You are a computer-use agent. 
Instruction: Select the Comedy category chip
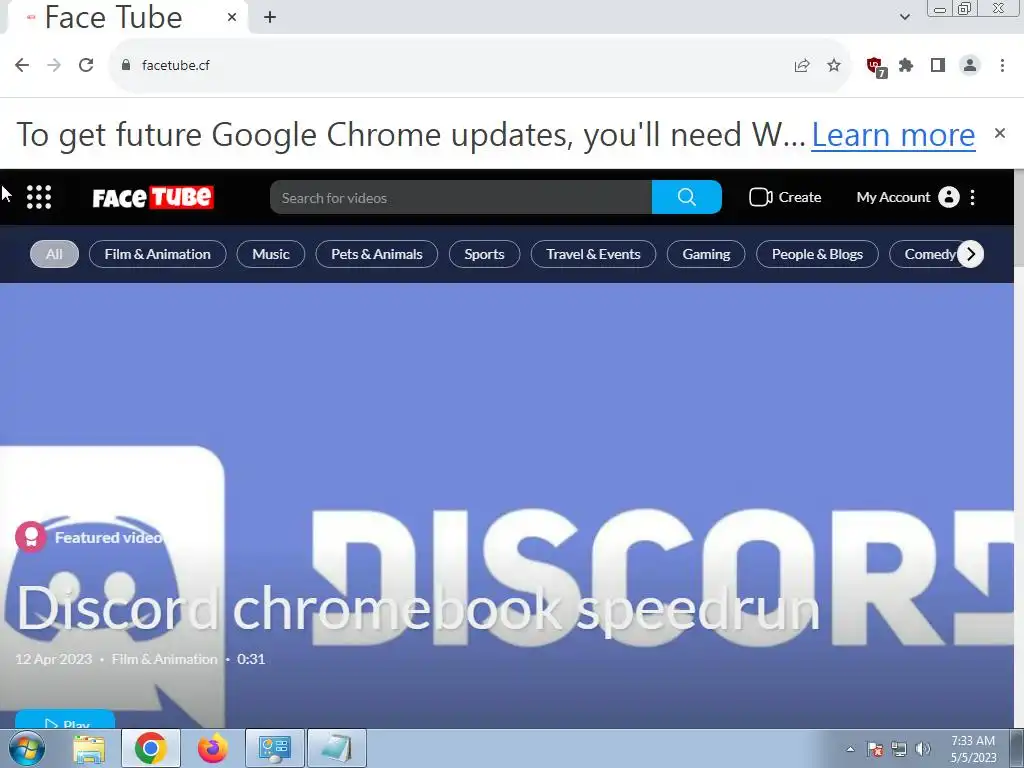[x=927, y=254]
